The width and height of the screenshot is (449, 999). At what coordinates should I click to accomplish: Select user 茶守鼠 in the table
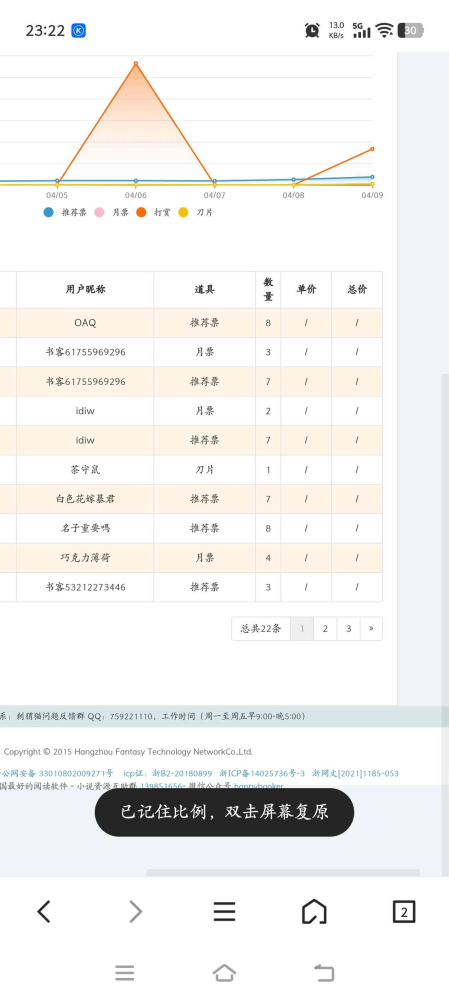coord(85,470)
